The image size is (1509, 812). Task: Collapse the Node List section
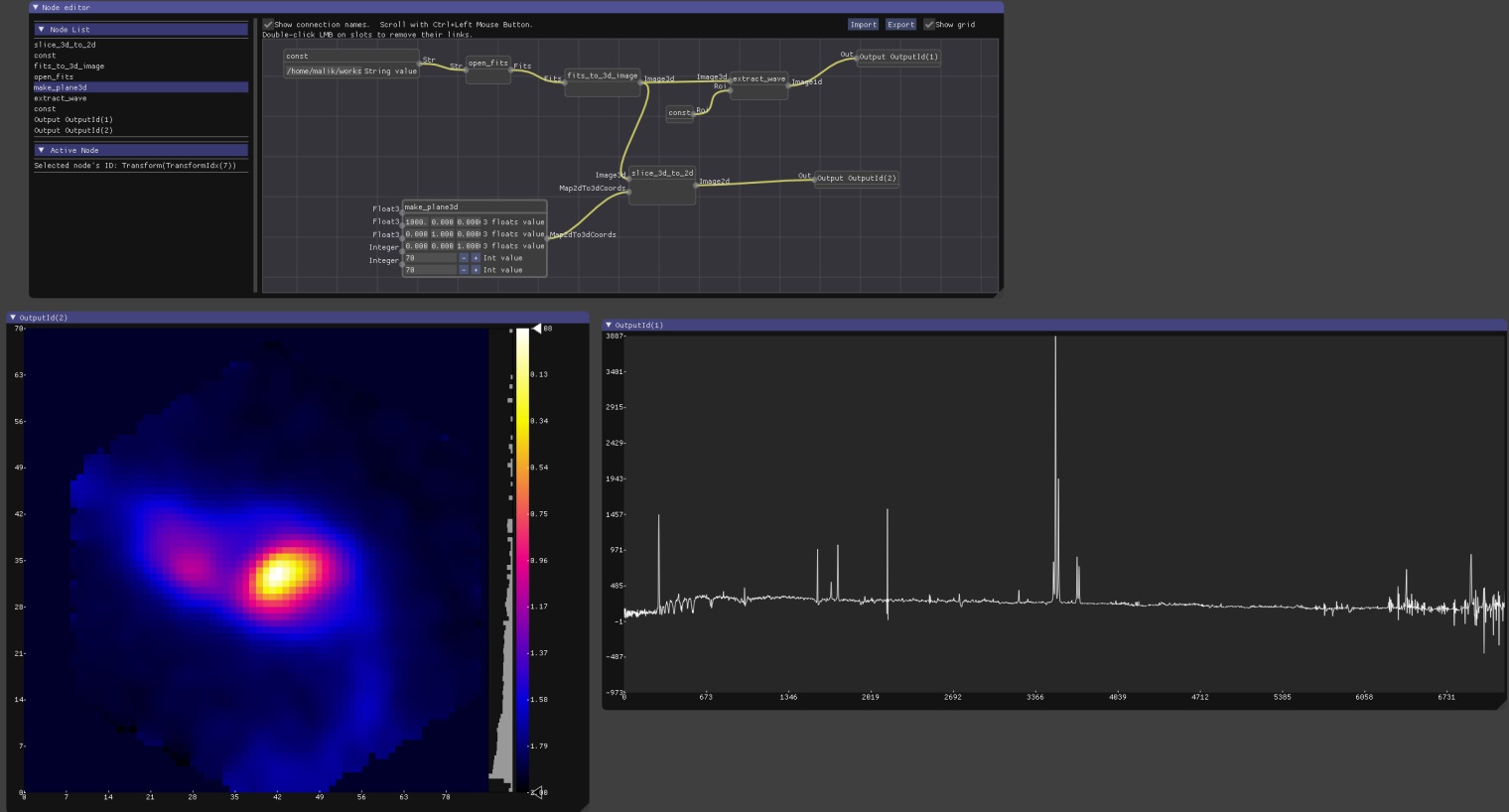click(x=41, y=30)
